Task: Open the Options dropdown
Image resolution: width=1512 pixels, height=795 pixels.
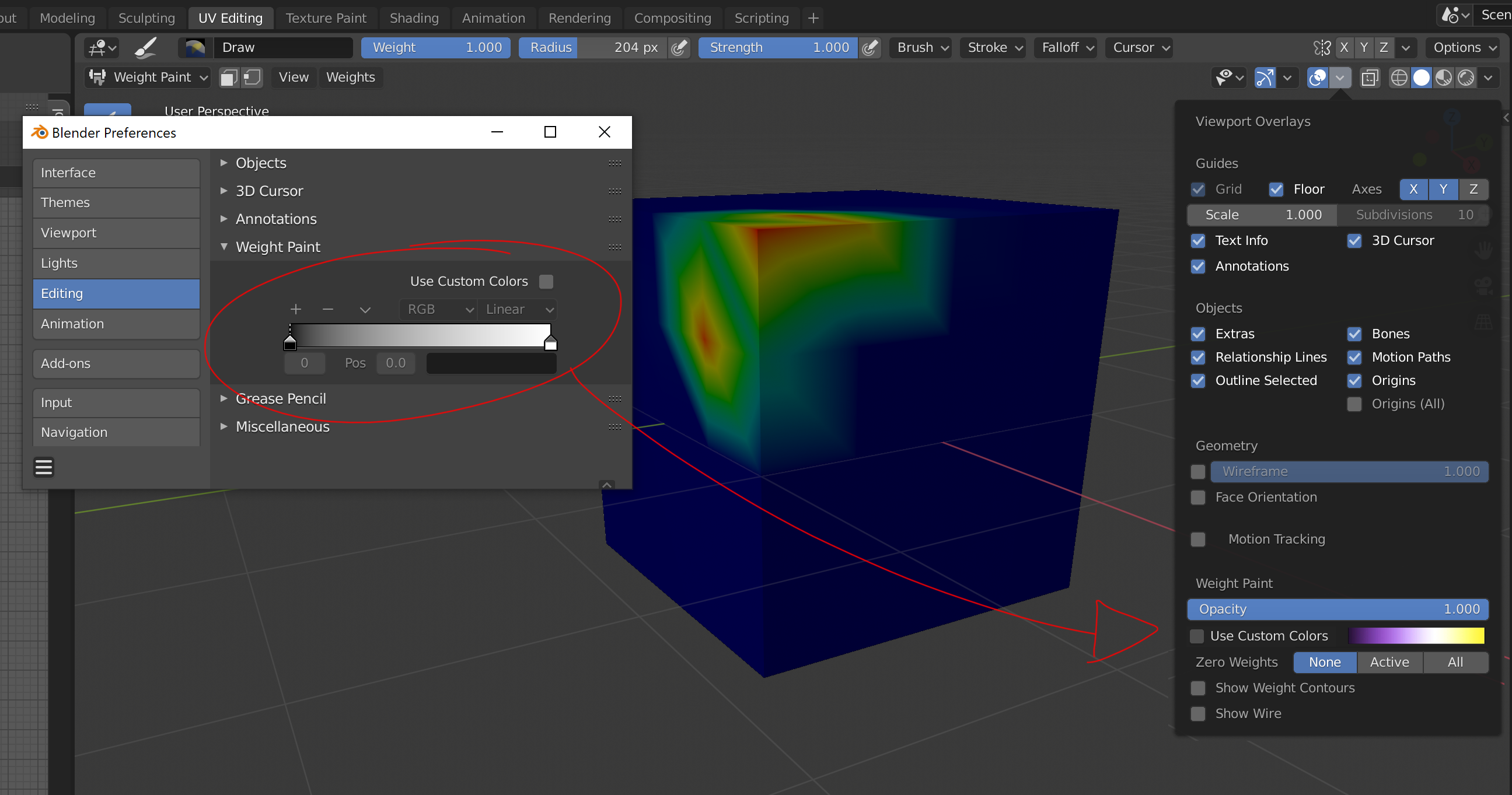Action: (x=1464, y=47)
